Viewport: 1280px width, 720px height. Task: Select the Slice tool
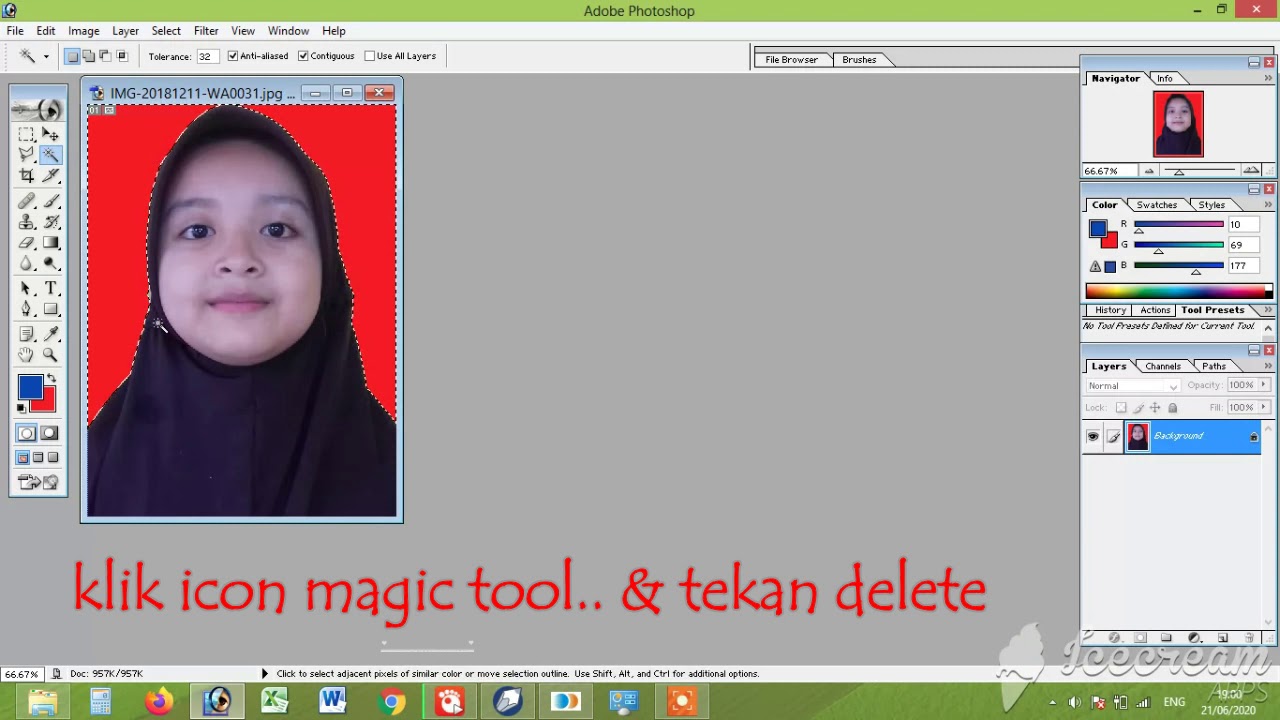click(50, 176)
